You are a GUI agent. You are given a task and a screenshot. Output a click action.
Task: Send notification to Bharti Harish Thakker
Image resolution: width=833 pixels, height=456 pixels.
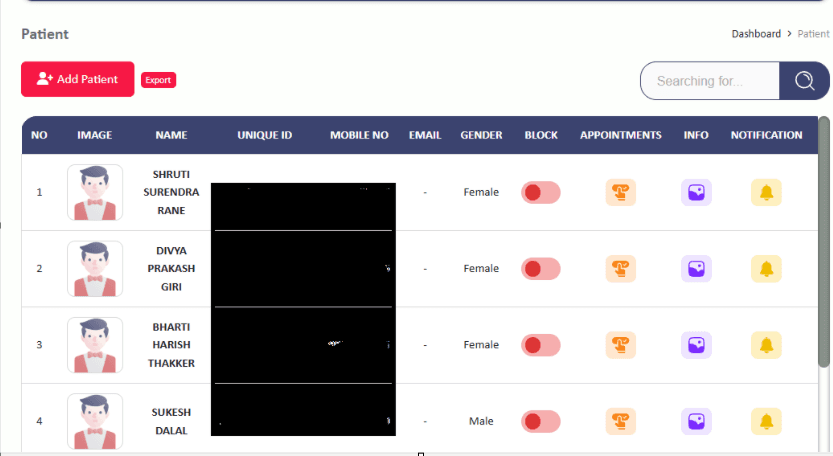click(766, 345)
